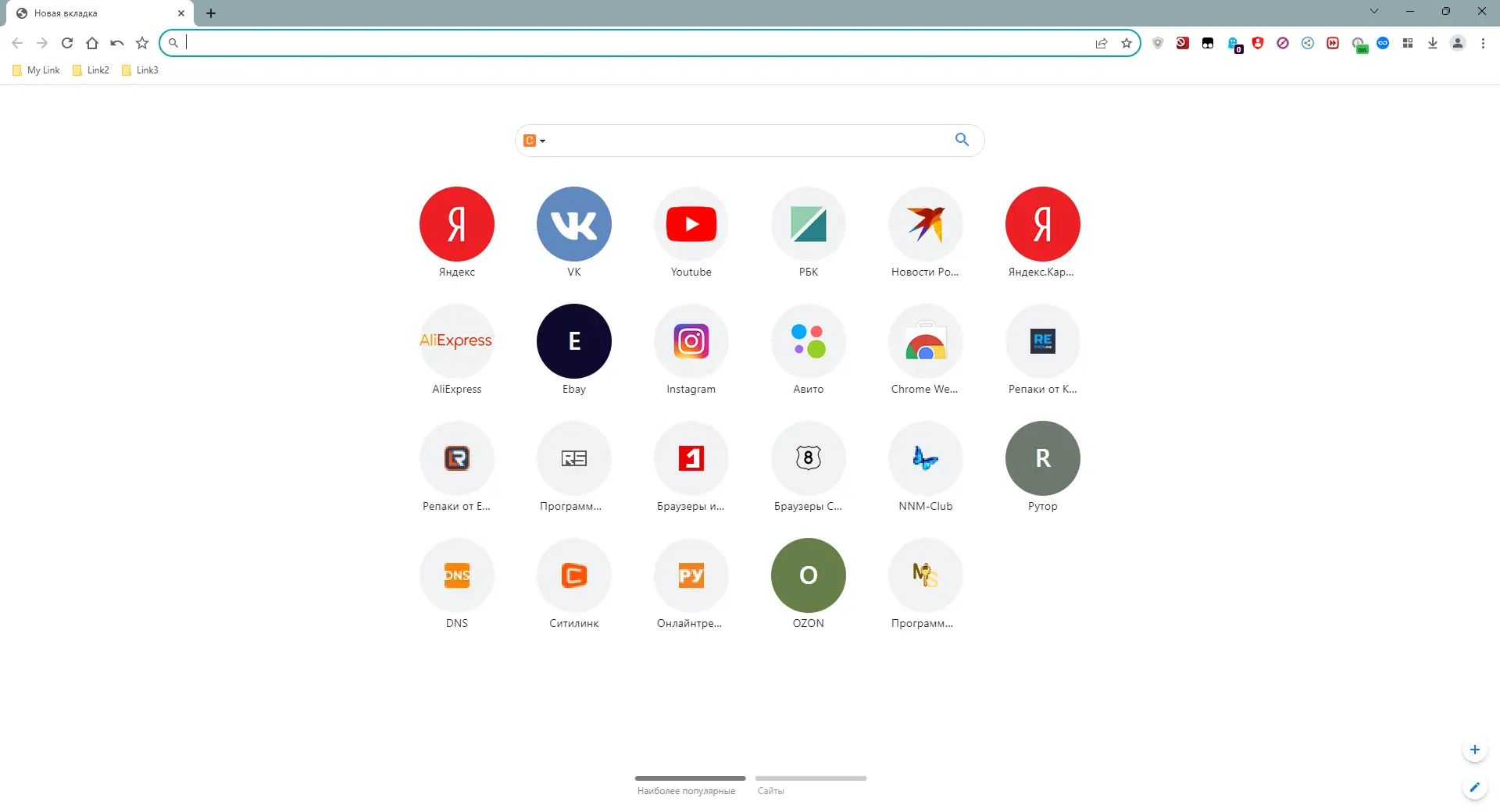The width and height of the screenshot is (1500, 812).
Task: Click the add shortcut plus button
Action: (1474, 750)
